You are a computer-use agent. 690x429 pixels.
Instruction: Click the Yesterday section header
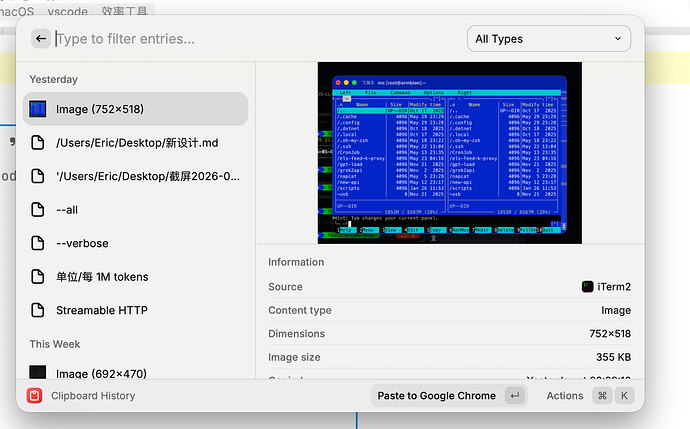point(53,79)
